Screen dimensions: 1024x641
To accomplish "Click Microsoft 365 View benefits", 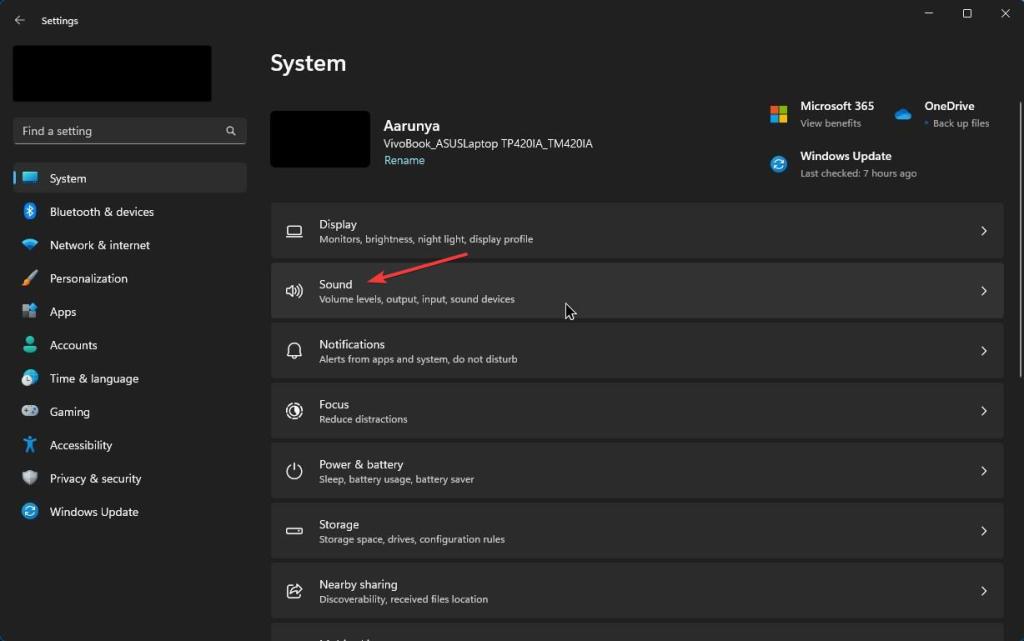I will point(831,123).
